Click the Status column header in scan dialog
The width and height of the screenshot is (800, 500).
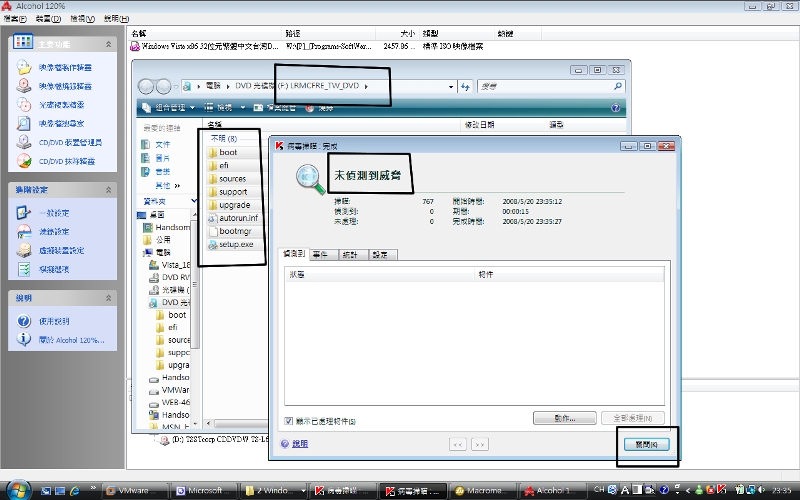click(x=379, y=274)
